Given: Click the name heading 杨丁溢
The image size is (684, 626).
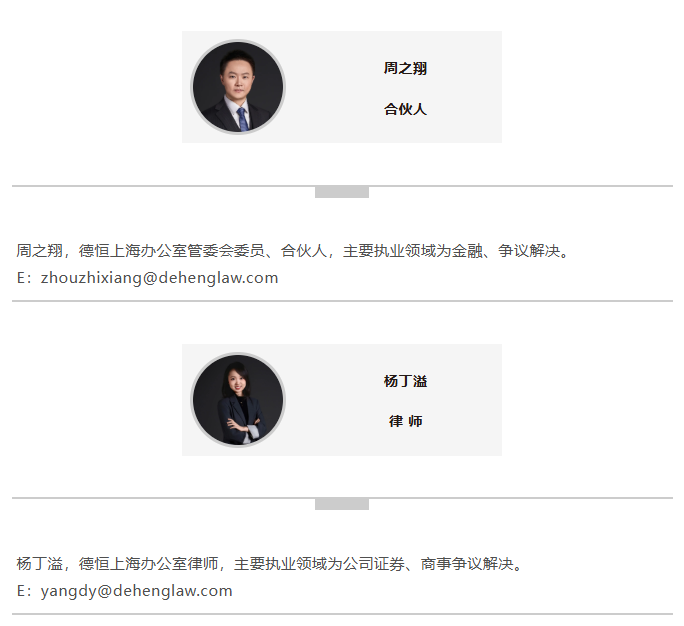Looking at the screenshot, I should pyautogui.click(x=405, y=381).
